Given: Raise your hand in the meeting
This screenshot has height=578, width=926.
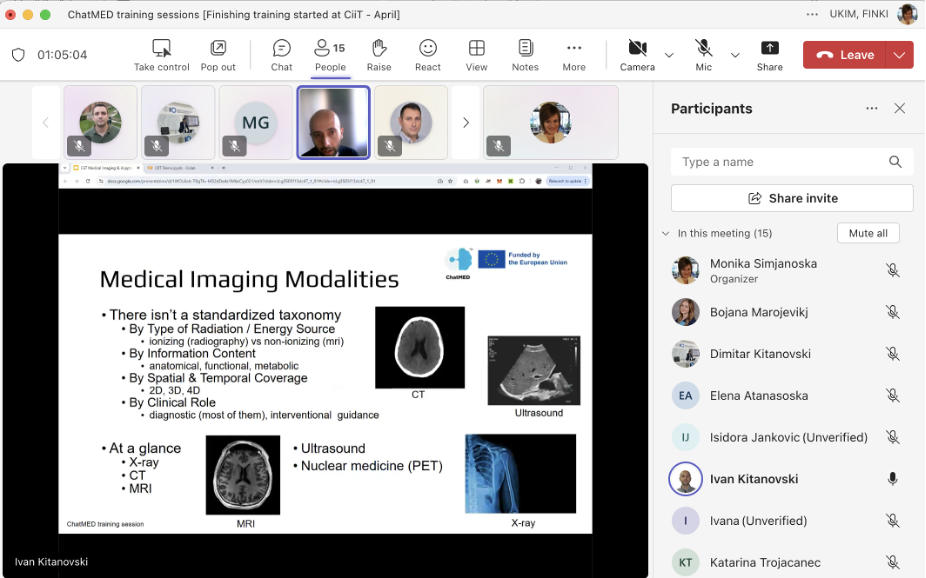Looking at the screenshot, I should click(379, 49).
